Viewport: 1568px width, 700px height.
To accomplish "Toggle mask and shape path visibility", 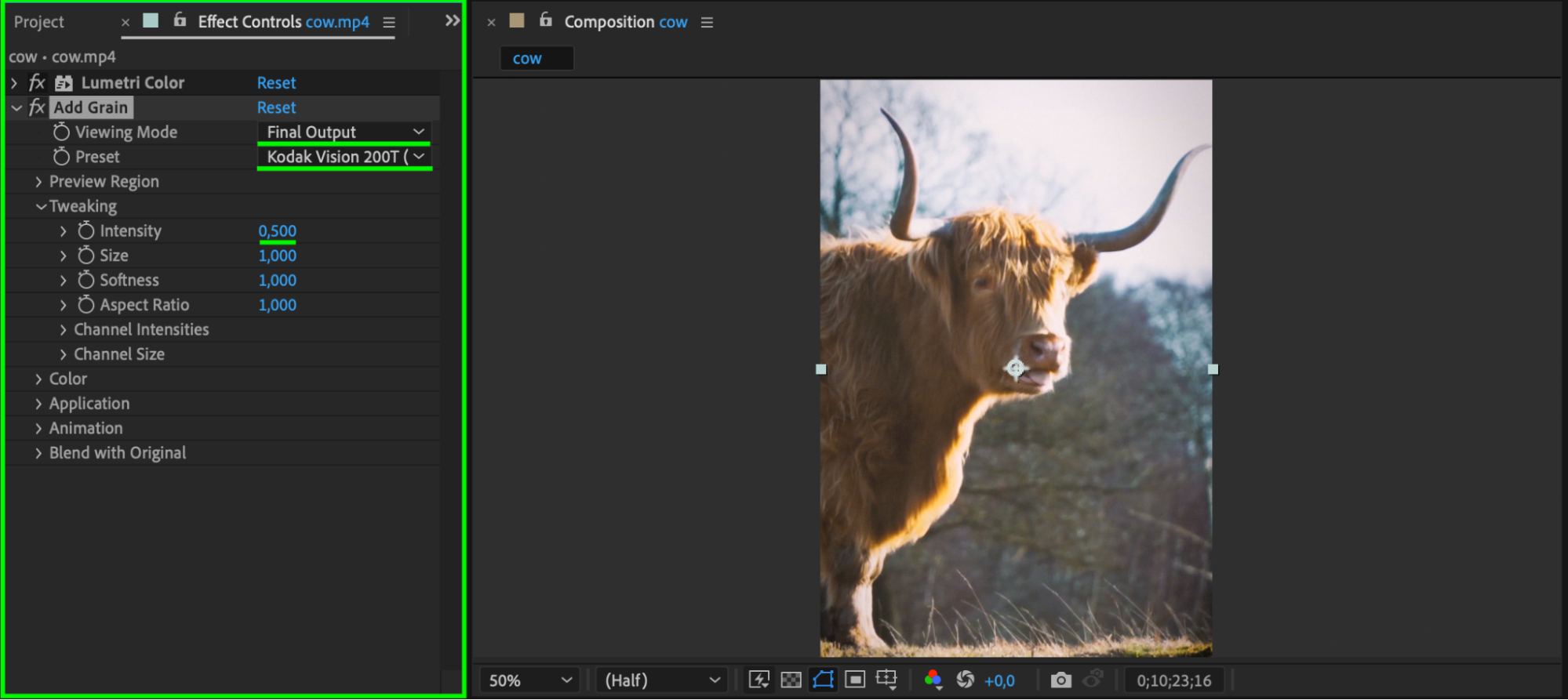I will point(823,680).
